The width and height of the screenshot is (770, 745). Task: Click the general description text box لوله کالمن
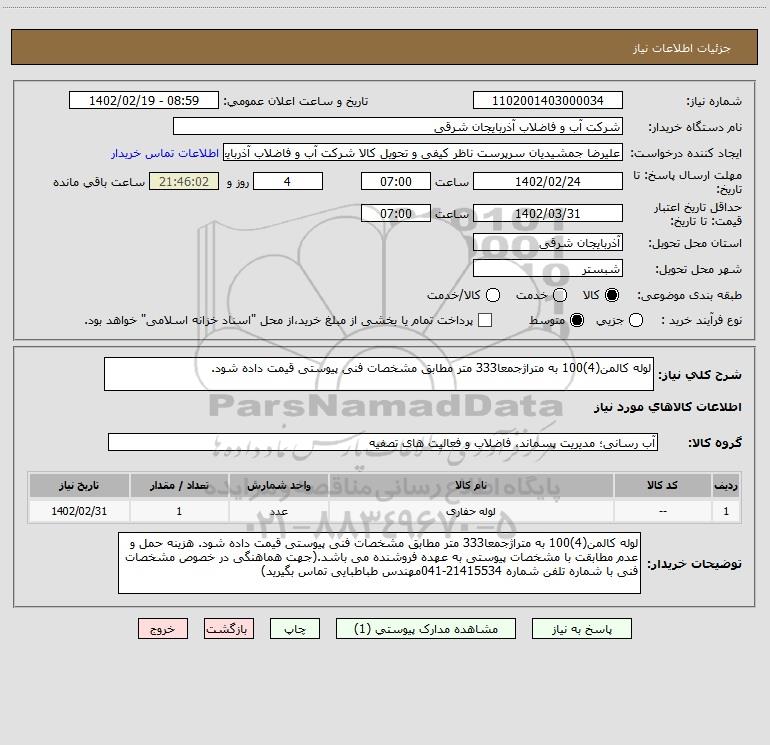[x=379, y=374]
